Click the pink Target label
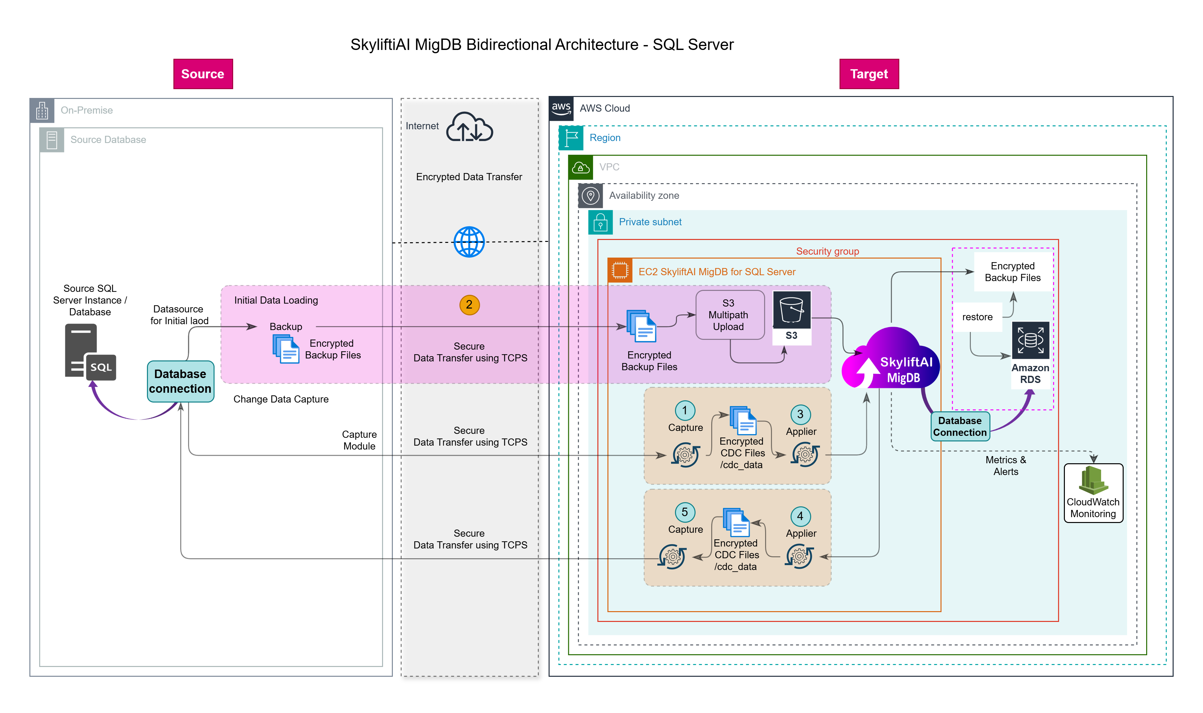 tap(869, 74)
